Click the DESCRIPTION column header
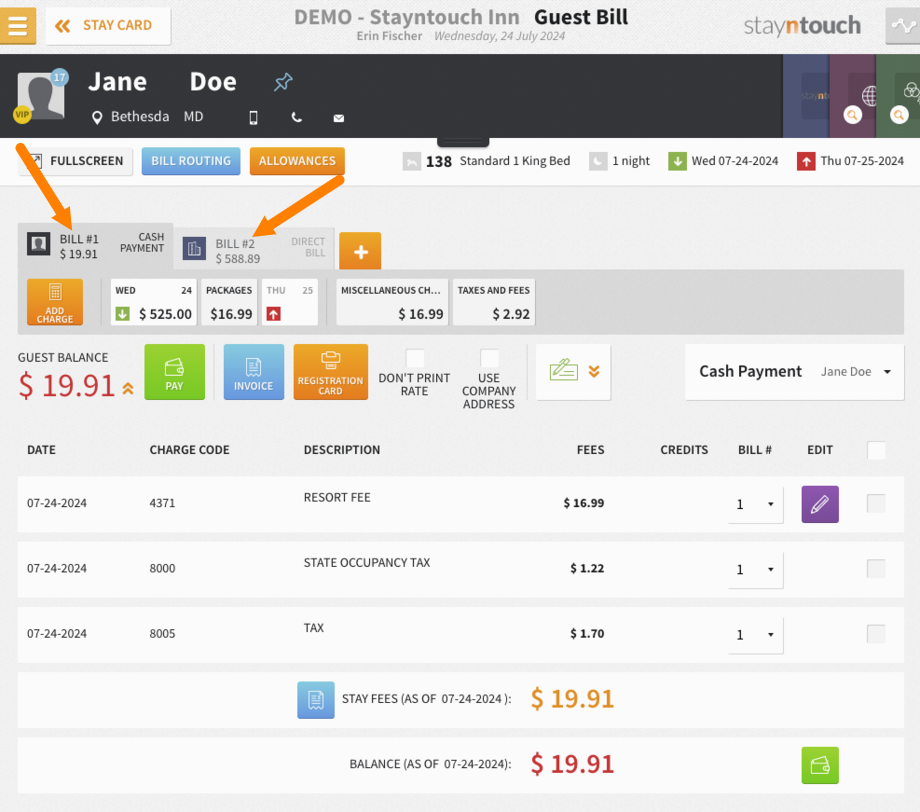The image size is (920, 812). (x=342, y=450)
